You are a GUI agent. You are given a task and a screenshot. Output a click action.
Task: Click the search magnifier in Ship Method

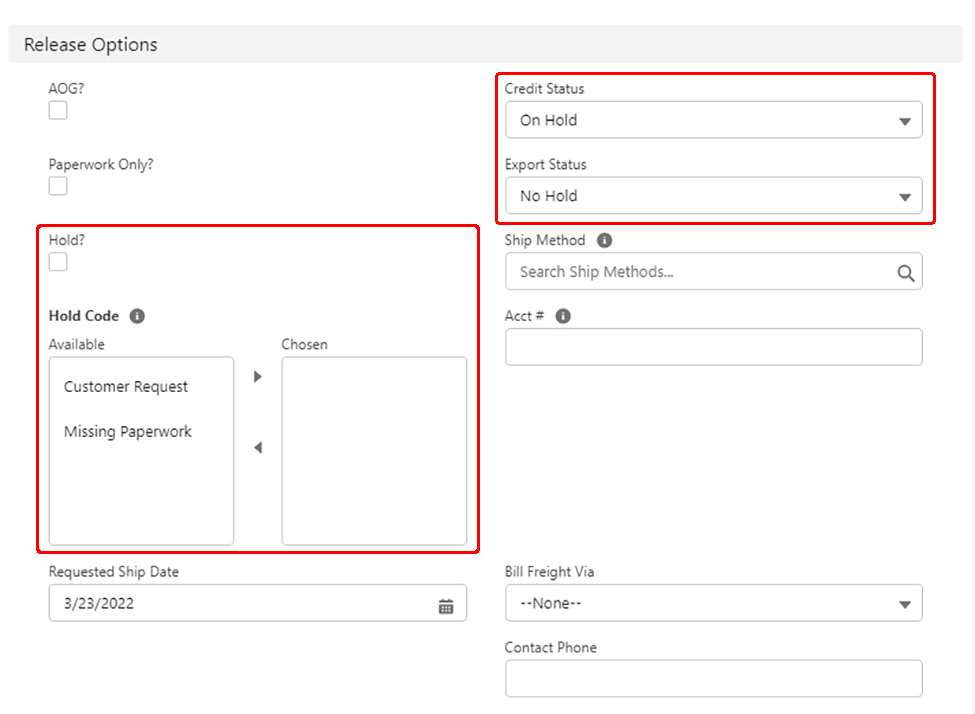click(x=905, y=273)
